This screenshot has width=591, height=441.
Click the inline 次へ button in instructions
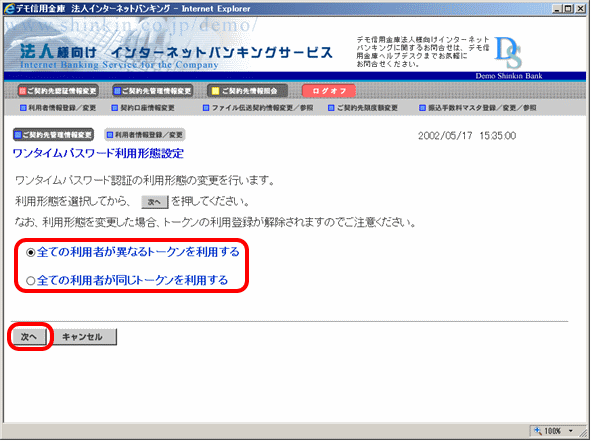155,202
